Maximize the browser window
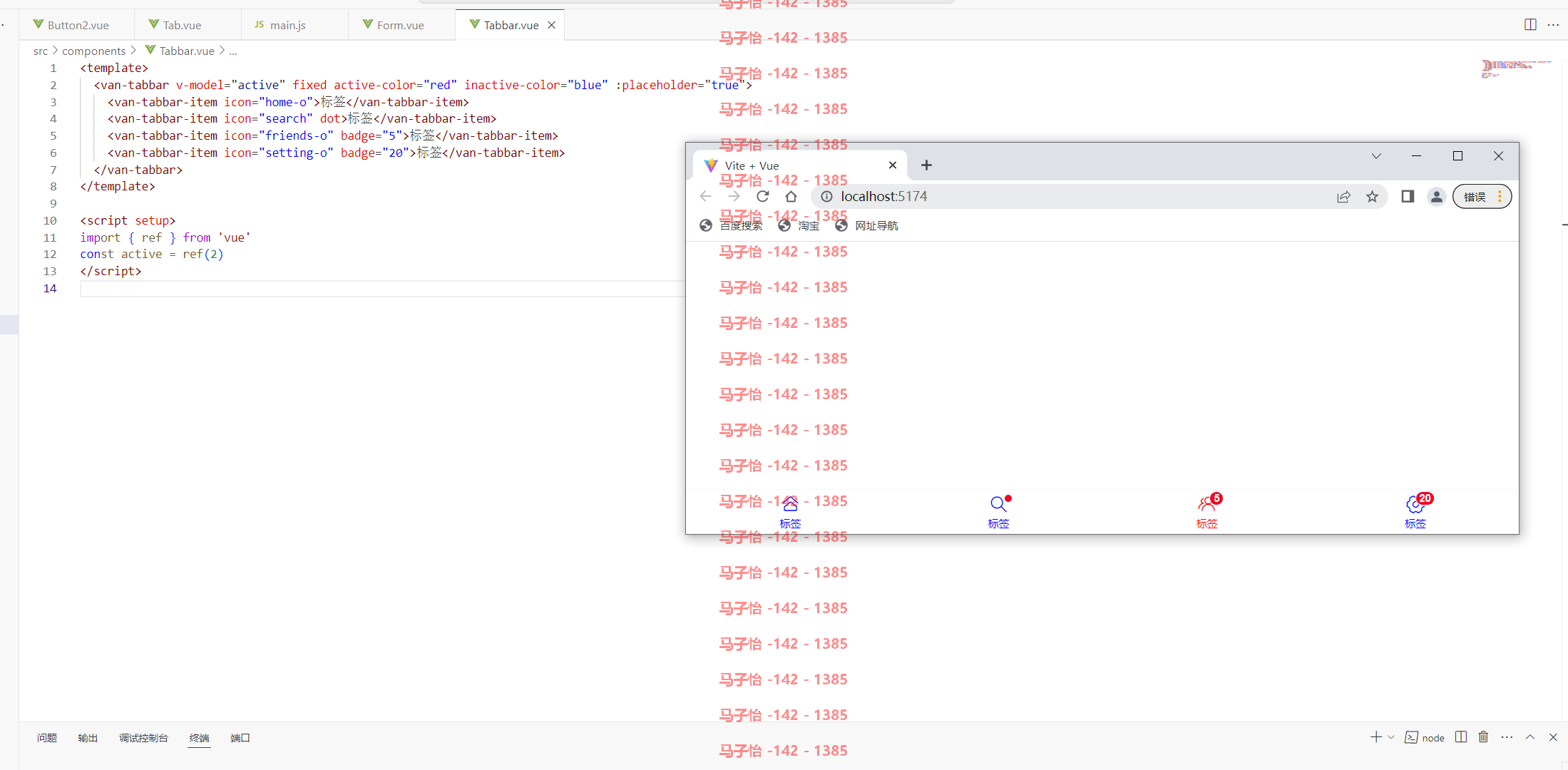Image resolution: width=1568 pixels, height=770 pixels. [1457, 156]
